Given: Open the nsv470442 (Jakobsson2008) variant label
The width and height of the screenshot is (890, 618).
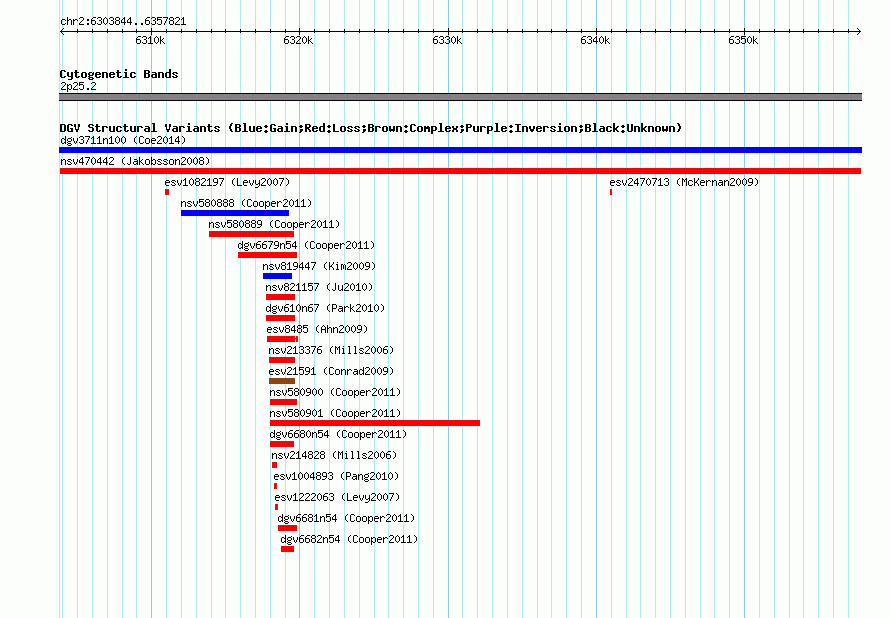Looking at the screenshot, I should coord(135,161).
